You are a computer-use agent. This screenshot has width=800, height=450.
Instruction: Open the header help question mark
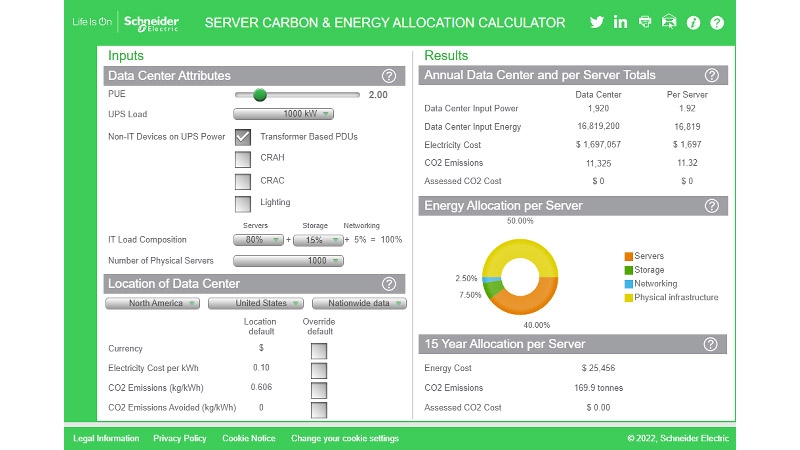tap(717, 22)
